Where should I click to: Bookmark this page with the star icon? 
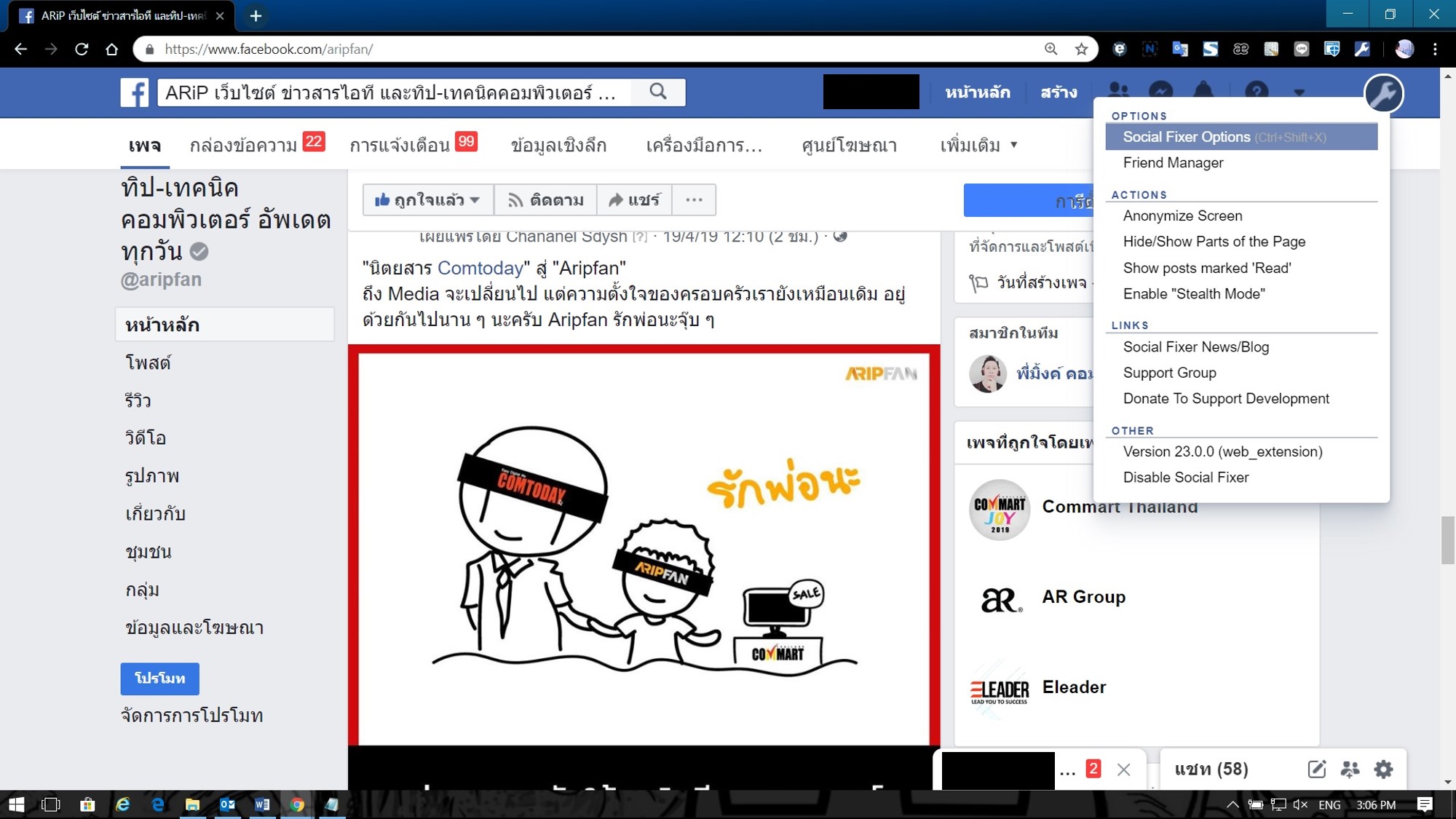click(1082, 49)
